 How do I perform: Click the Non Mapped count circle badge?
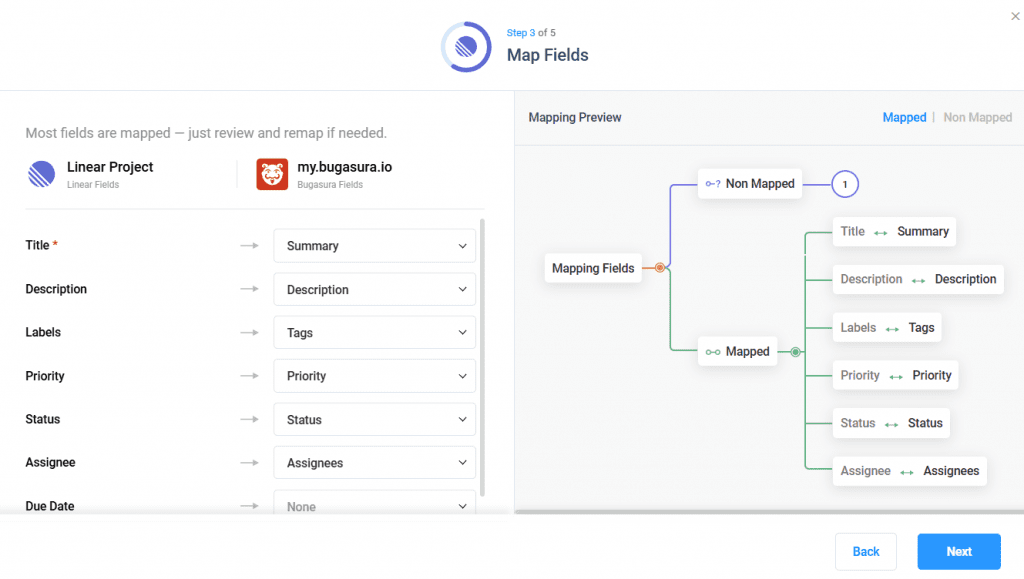point(845,184)
